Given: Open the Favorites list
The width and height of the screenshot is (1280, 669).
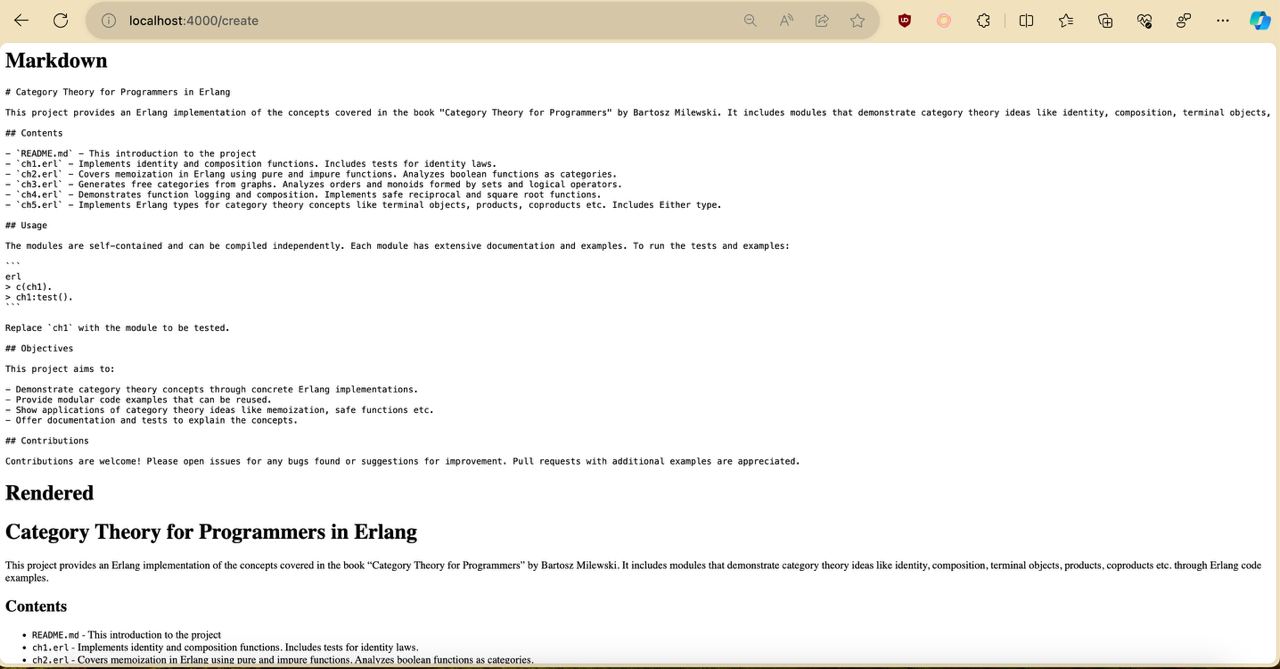Looking at the screenshot, I should [x=1066, y=20].
